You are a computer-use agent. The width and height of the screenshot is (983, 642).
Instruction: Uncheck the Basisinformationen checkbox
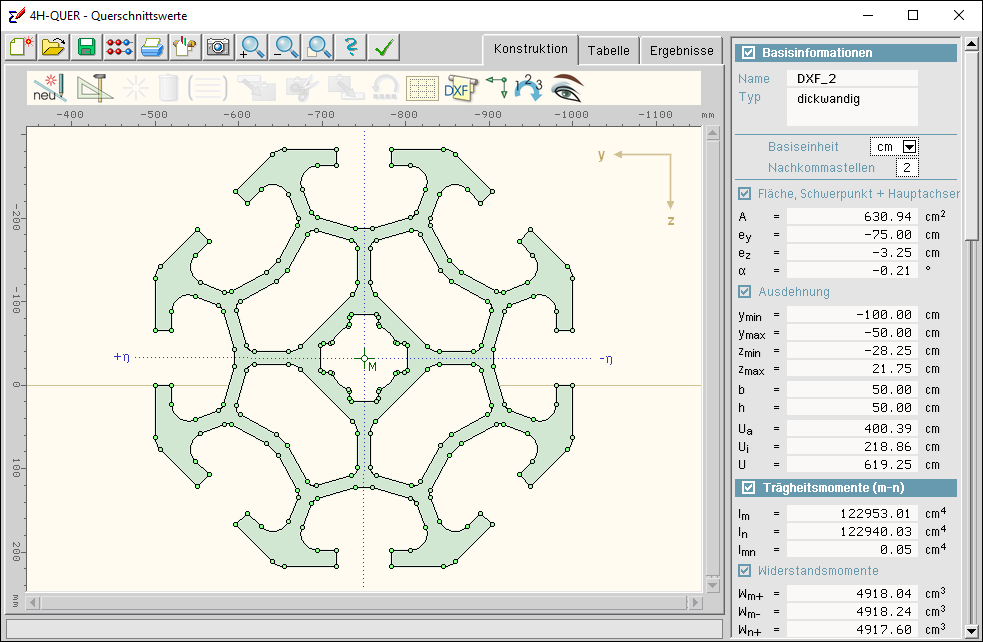[747, 53]
